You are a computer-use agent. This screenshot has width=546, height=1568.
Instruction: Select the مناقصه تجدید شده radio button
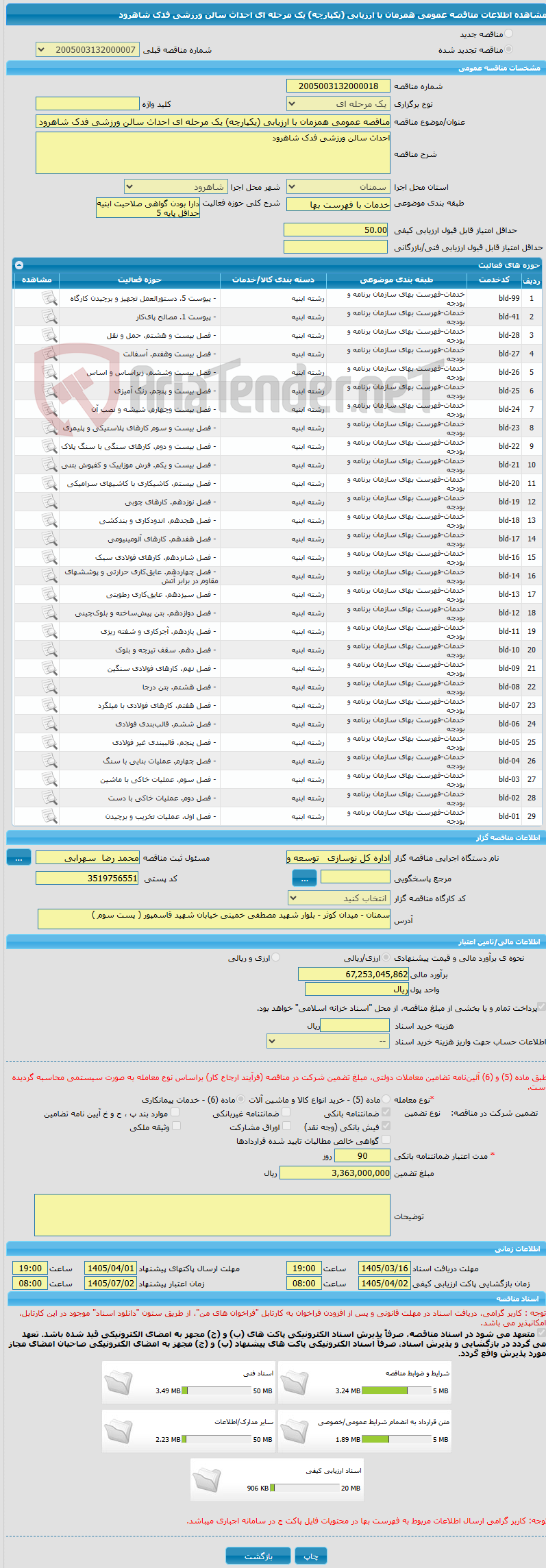coord(508,49)
